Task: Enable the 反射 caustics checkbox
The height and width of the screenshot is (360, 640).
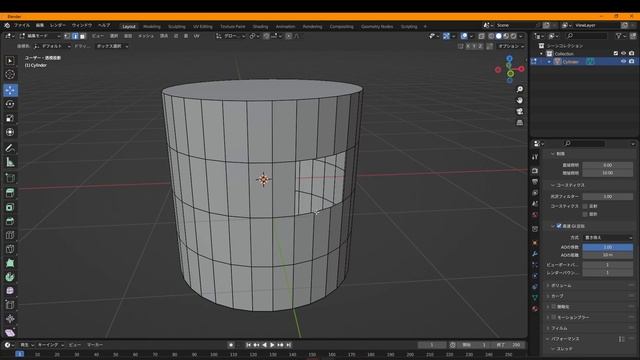Action: [x=585, y=206]
